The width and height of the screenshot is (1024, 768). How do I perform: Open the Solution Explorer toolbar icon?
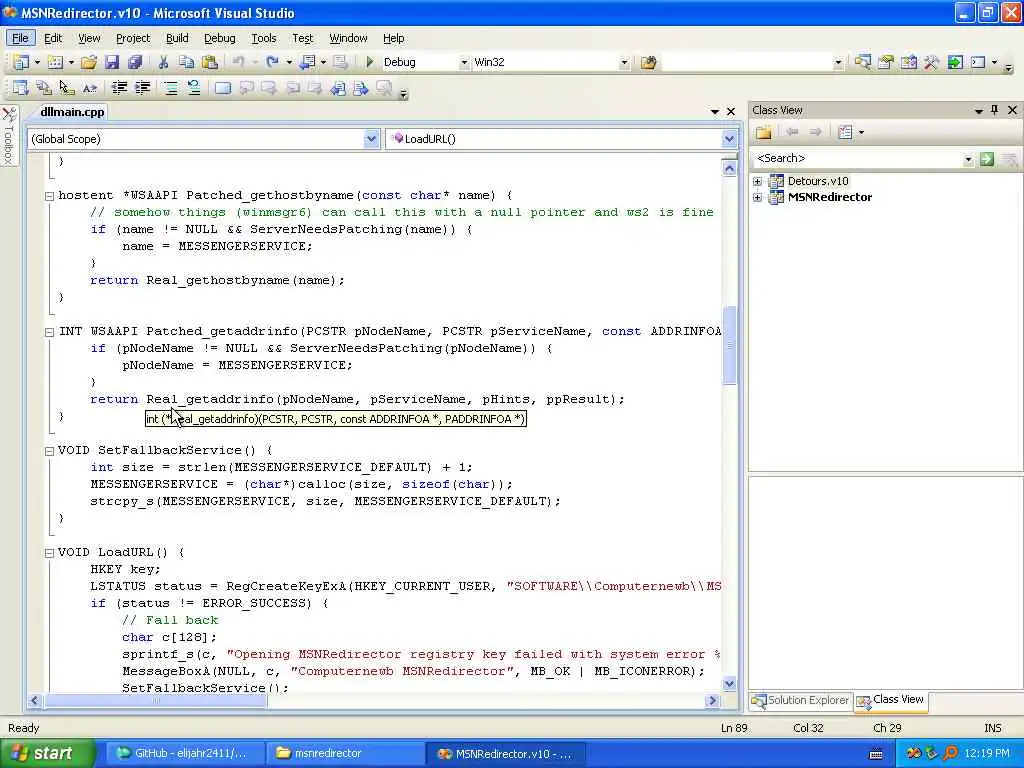862,63
